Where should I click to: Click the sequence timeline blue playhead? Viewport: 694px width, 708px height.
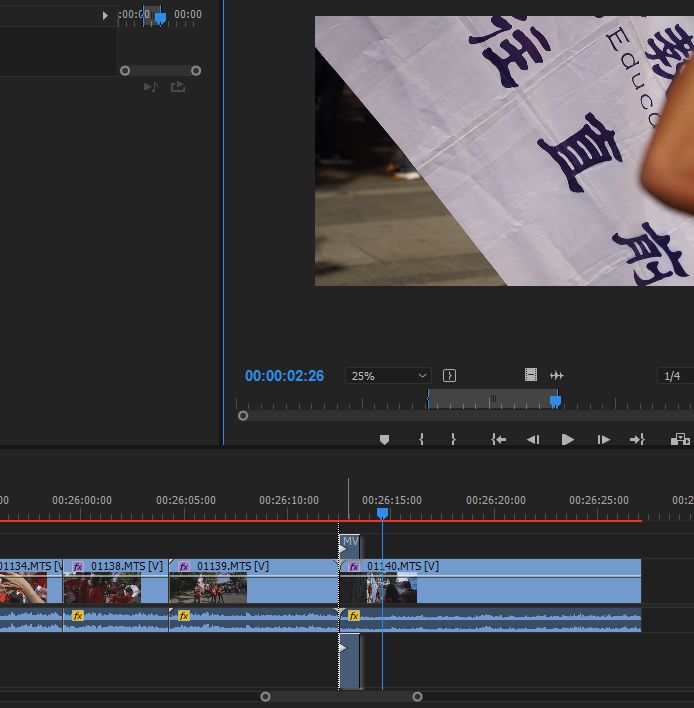coord(382,513)
